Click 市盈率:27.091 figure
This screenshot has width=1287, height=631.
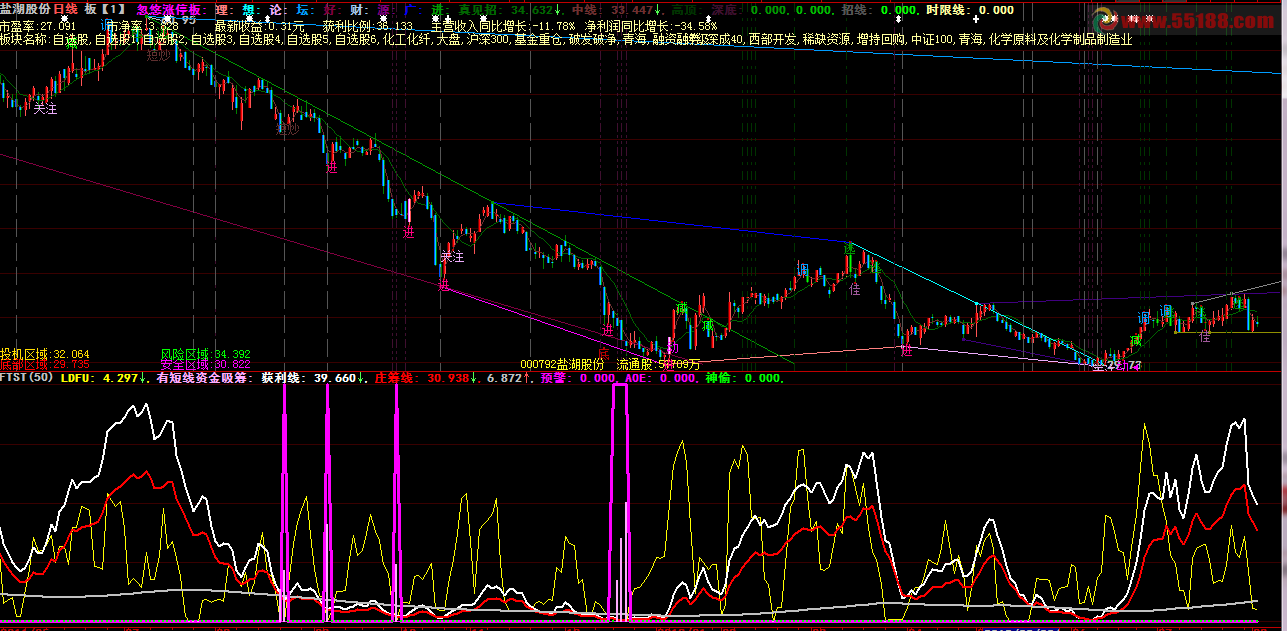(x=38, y=25)
